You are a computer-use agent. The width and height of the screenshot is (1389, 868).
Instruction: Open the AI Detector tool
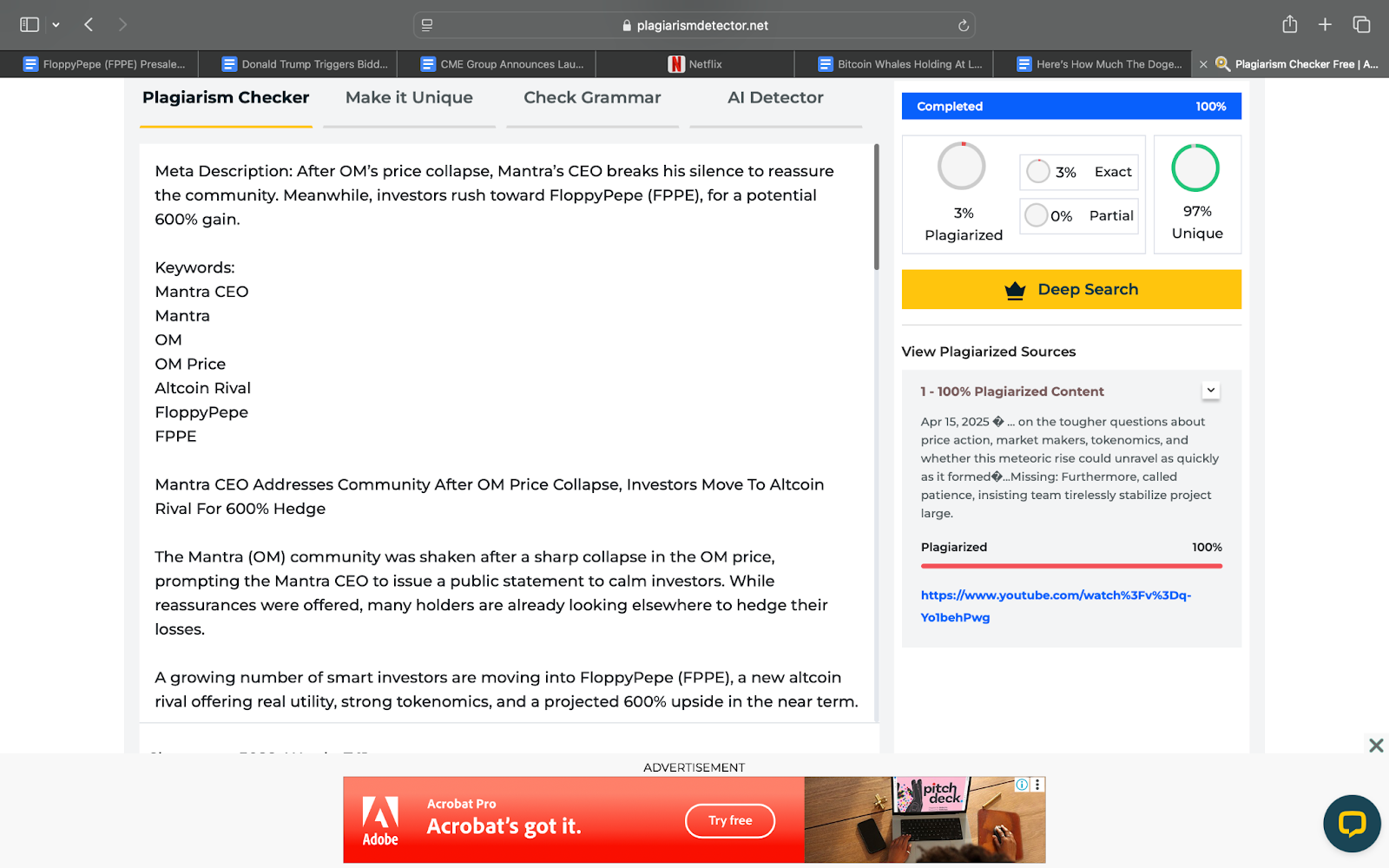click(x=775, y=98)
